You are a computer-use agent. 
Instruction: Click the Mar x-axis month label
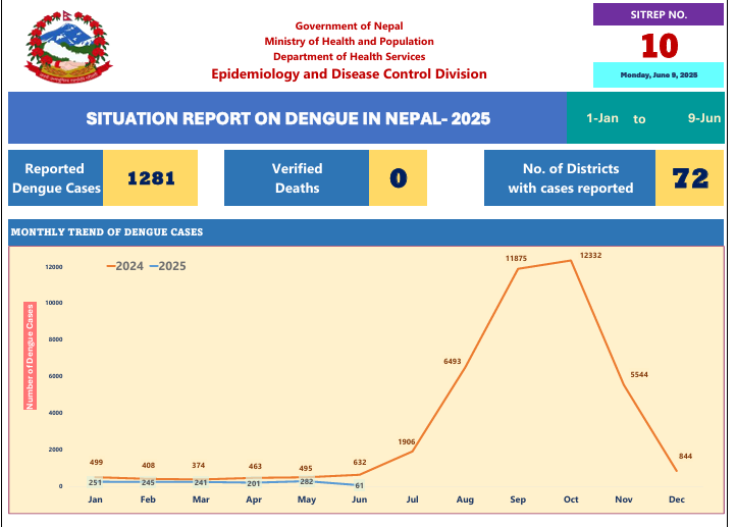tap(201, 500)
